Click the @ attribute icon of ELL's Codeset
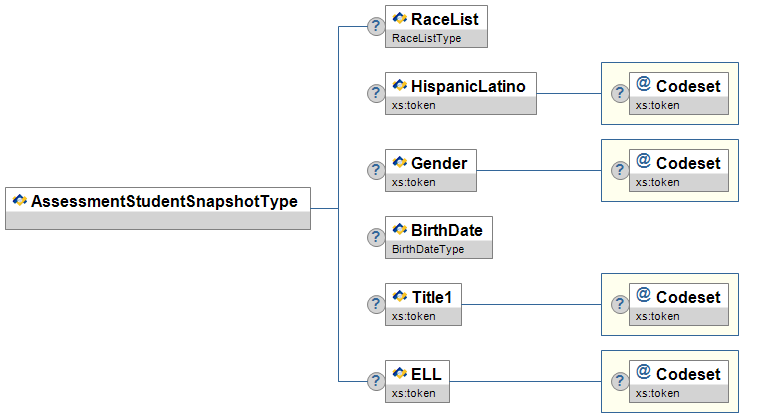This screenshot has width=761, height=417. pos(644,371)
